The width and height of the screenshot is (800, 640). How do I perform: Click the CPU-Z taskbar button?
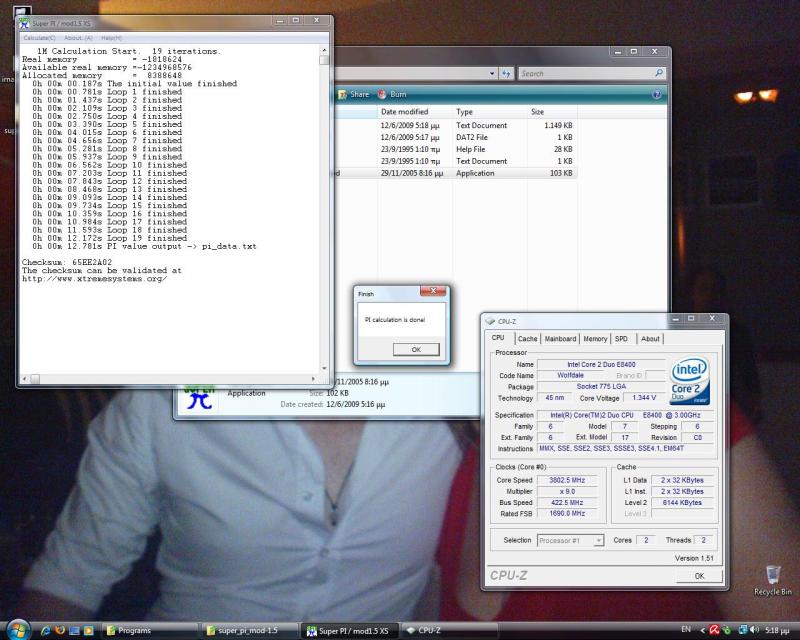coord(449,631)
